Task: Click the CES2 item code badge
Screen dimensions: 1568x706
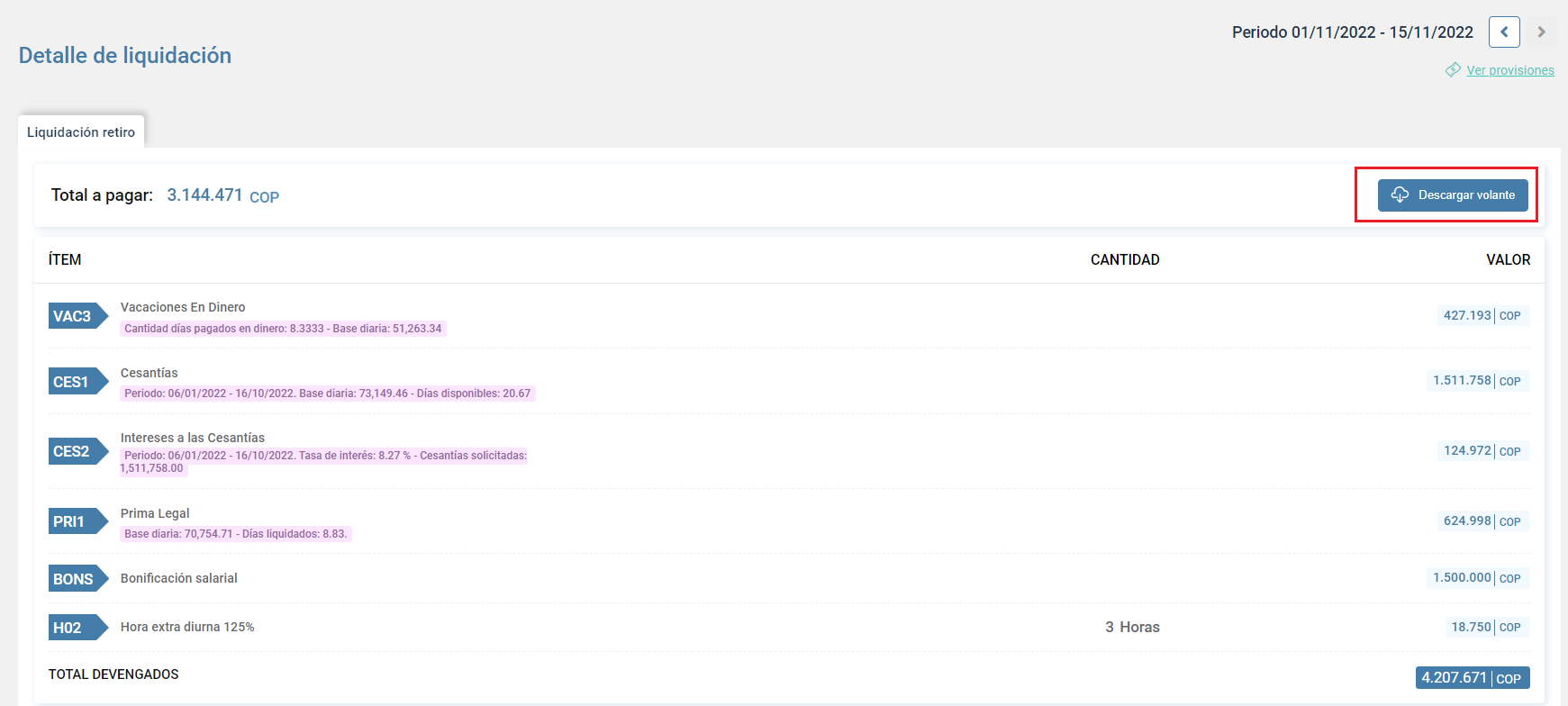Action: [77, 451]
